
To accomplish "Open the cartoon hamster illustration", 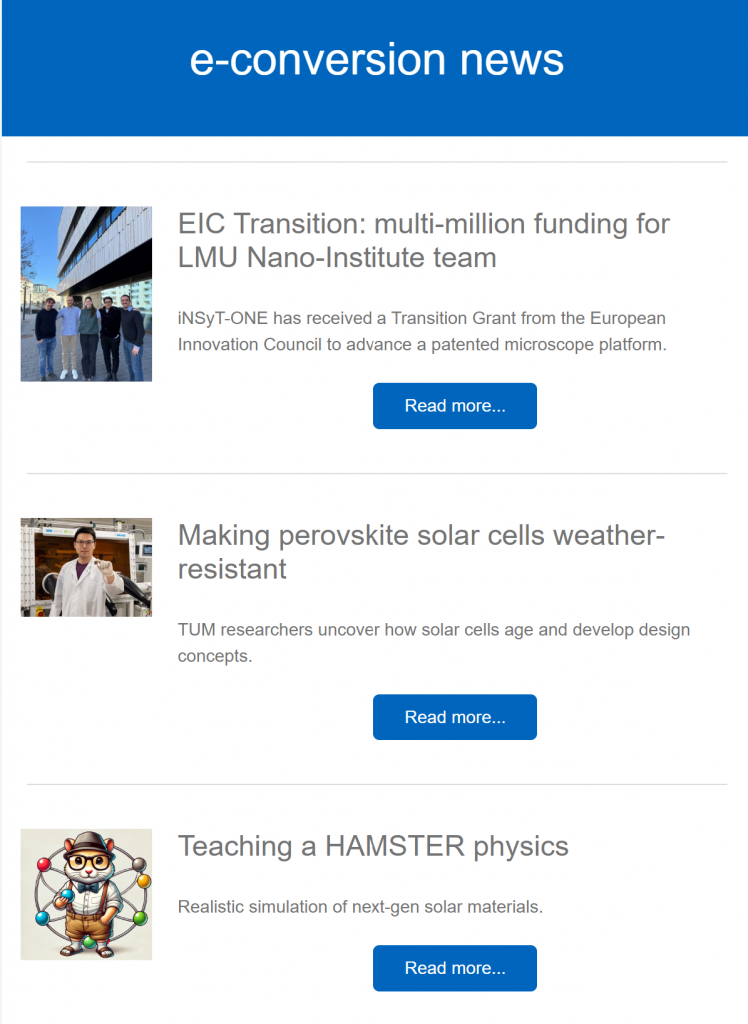I will pos(86,894).
